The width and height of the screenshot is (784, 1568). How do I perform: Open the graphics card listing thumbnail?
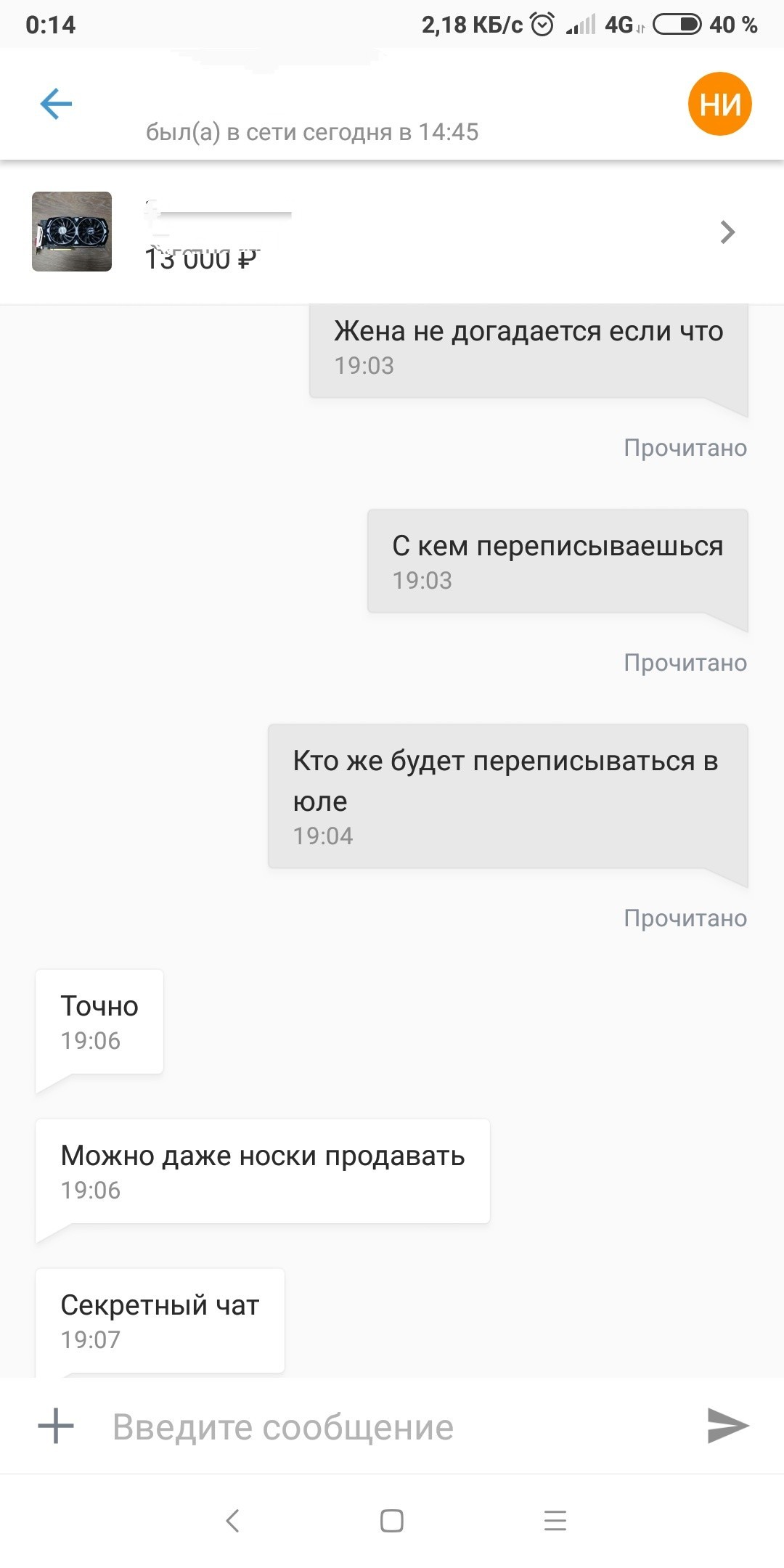tap(72, 232)
